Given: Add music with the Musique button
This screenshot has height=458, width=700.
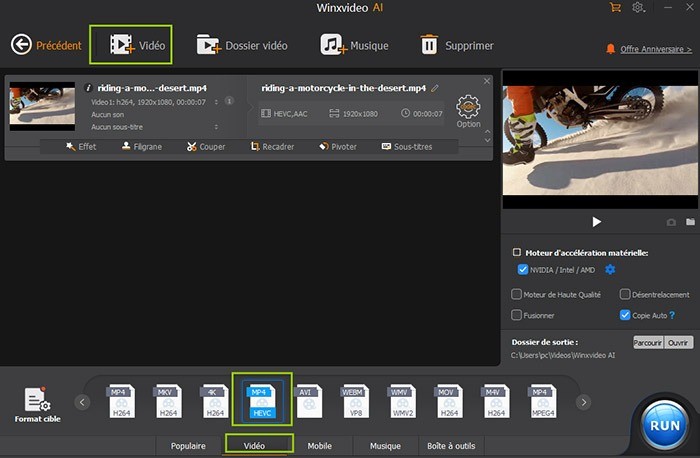Looking at the screenshot, I should (354, 45).
